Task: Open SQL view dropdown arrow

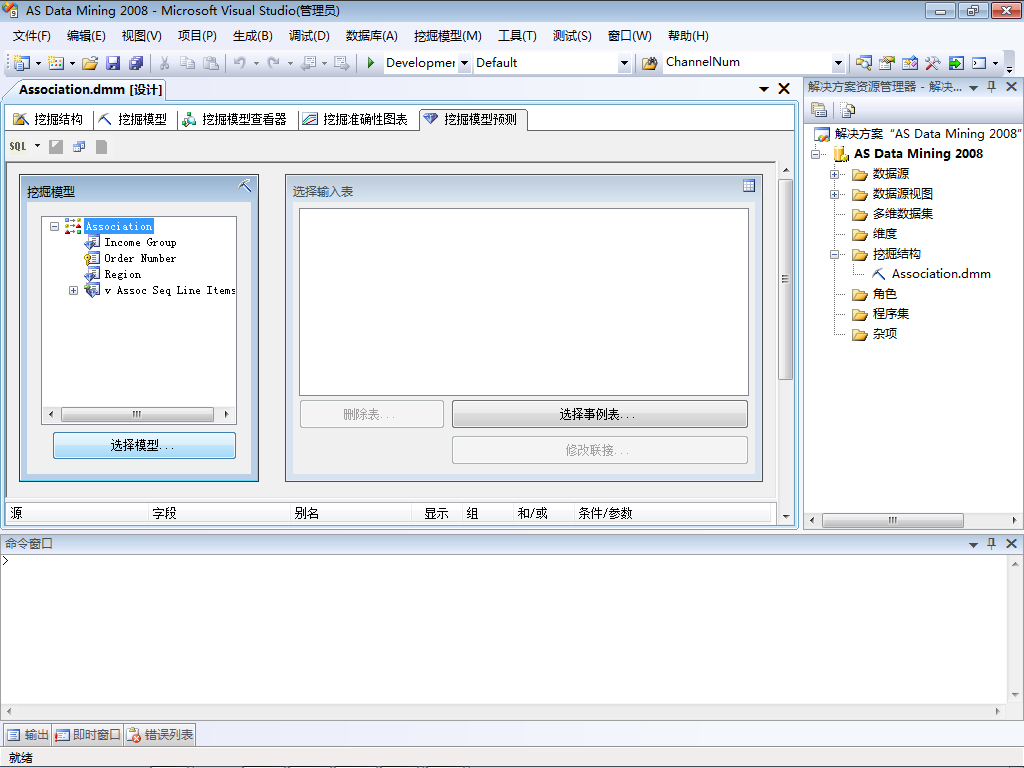Action: click(x=37, y=146)
